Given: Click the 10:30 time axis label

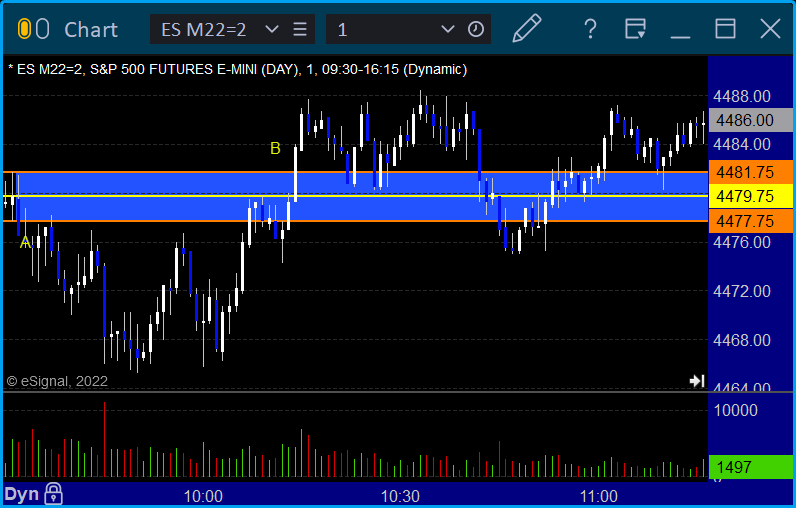Looking at the screenshot, I should click(x=401, y=496).
